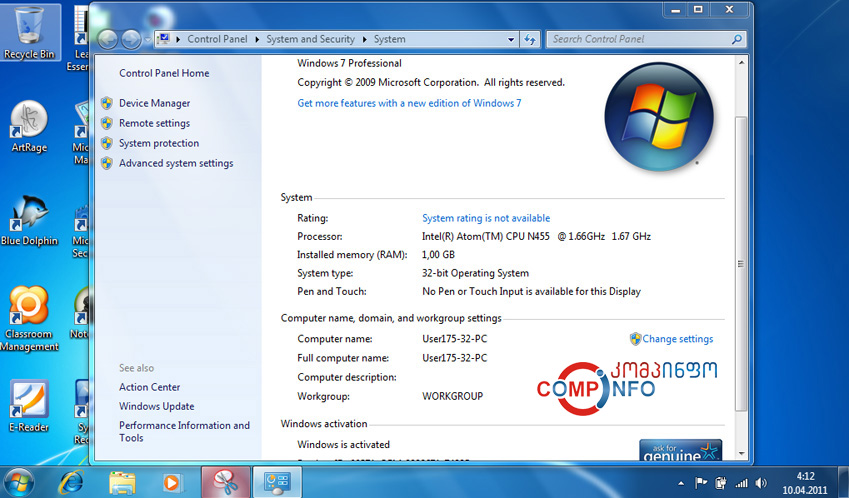Viewport: 849px width, 498px height.
Task: Open the network signal tray icon
Action: click(x=741, y=483)
